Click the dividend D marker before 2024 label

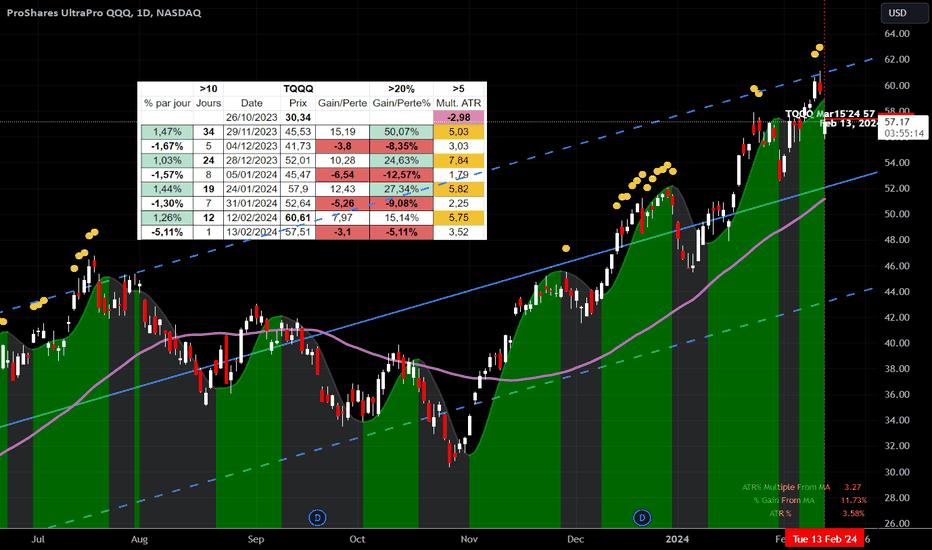pos(642,518)
